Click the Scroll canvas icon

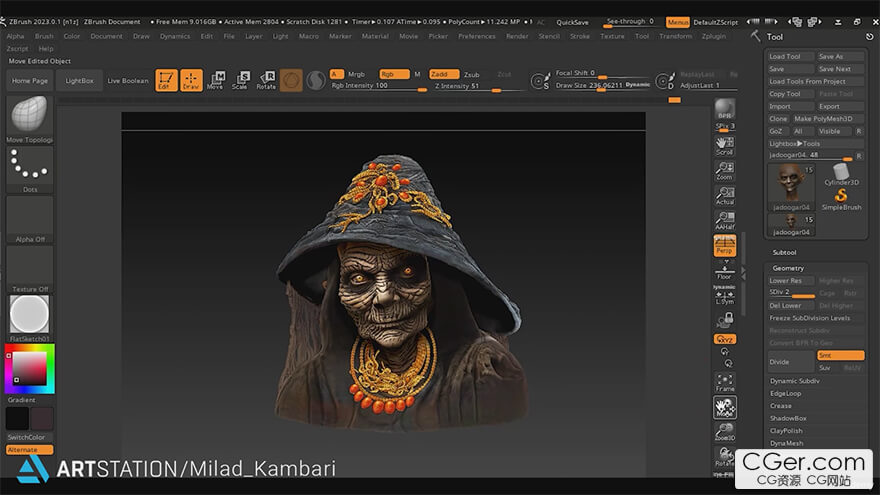[725, 146]
